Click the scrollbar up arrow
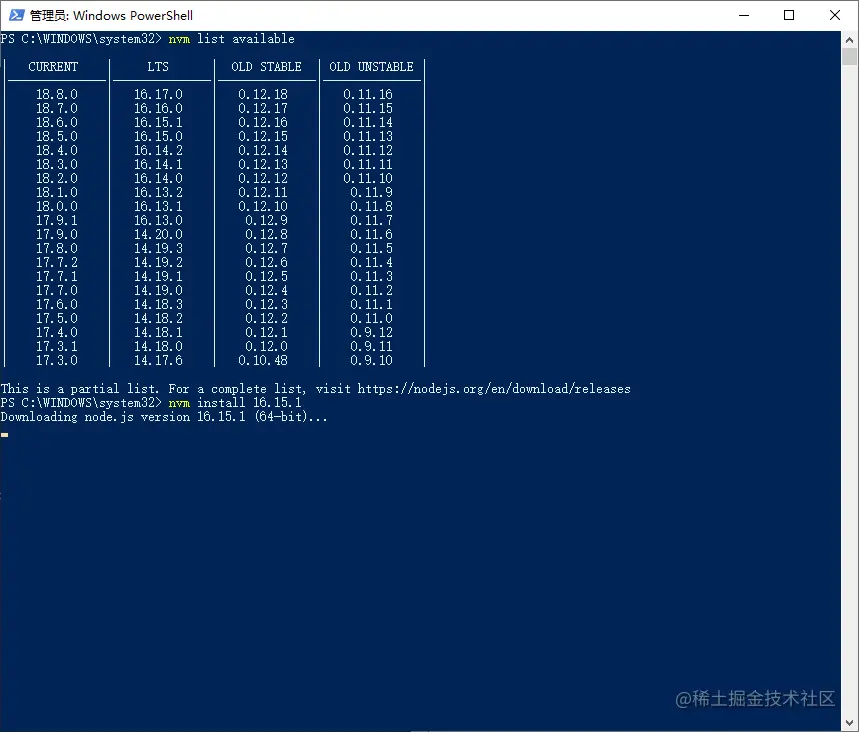This screenshot has height=732, width=859. (849, 39)
